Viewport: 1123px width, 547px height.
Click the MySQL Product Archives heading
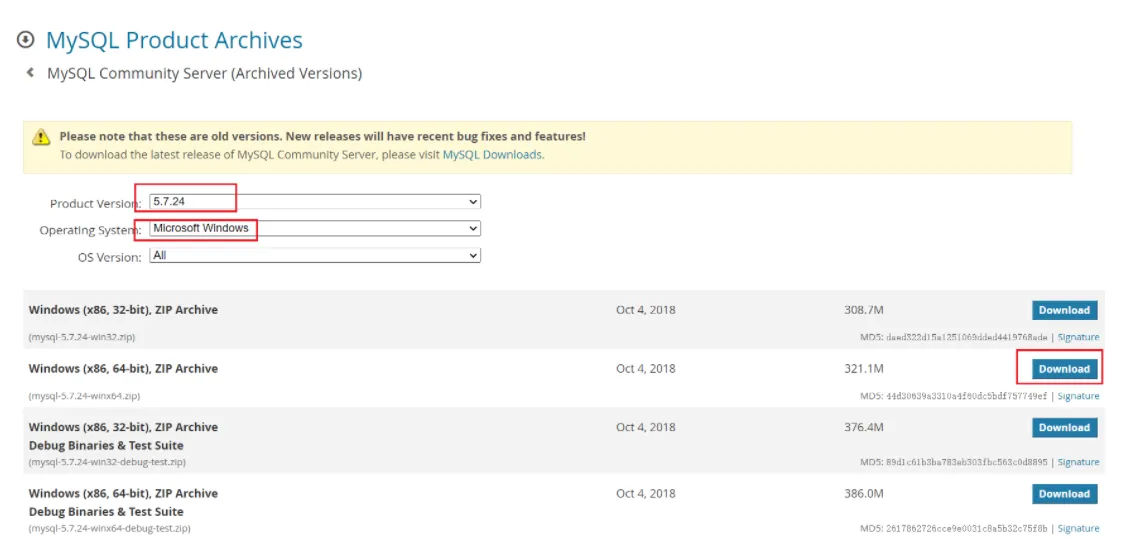coord(174,40)
